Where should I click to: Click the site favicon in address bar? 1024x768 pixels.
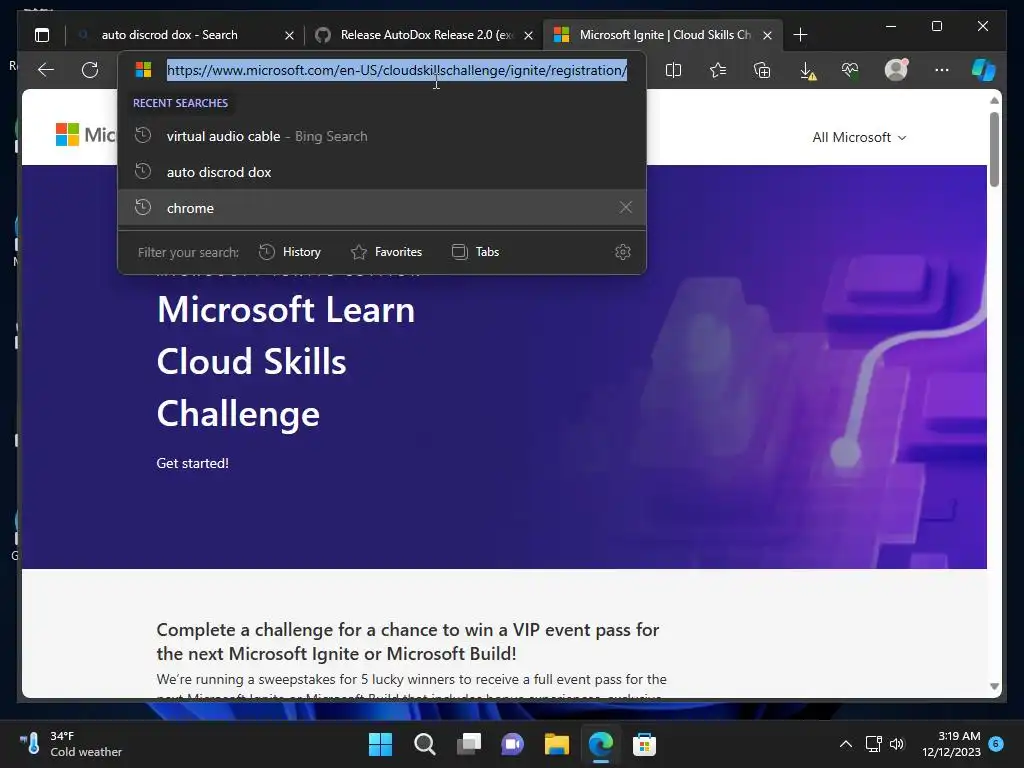pyautogui.click(x=144, y=70)
